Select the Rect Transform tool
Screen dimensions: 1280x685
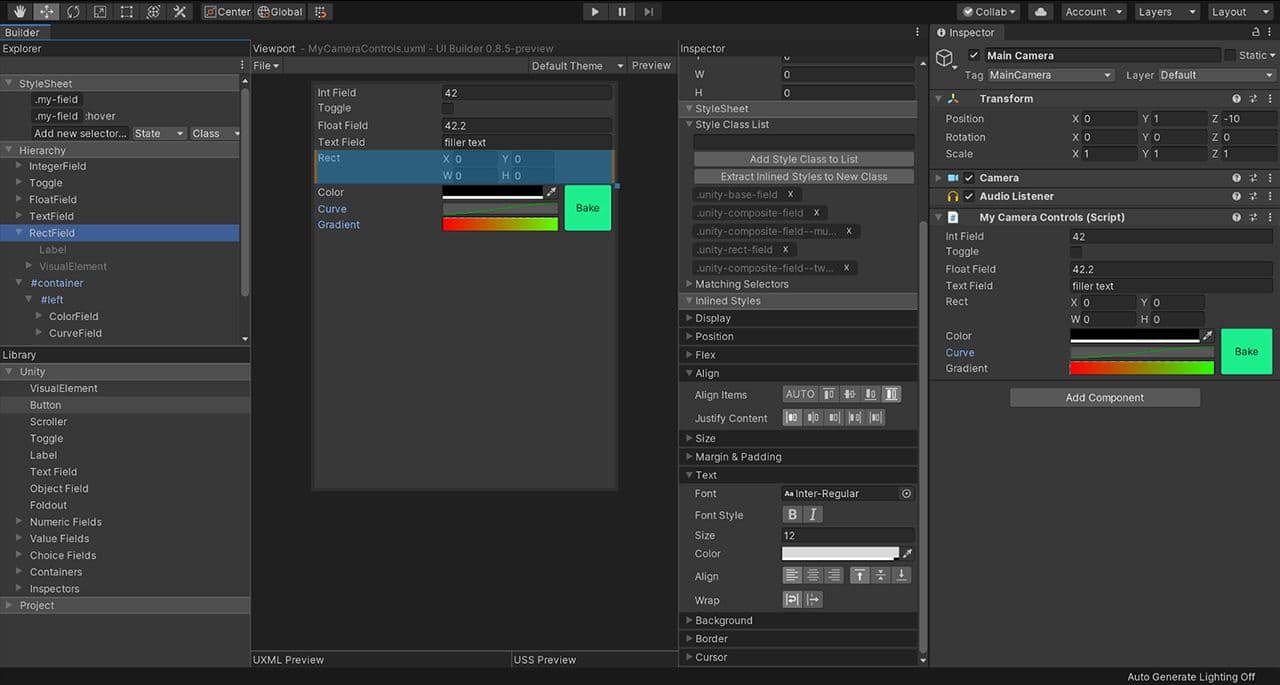click(127, 12)
